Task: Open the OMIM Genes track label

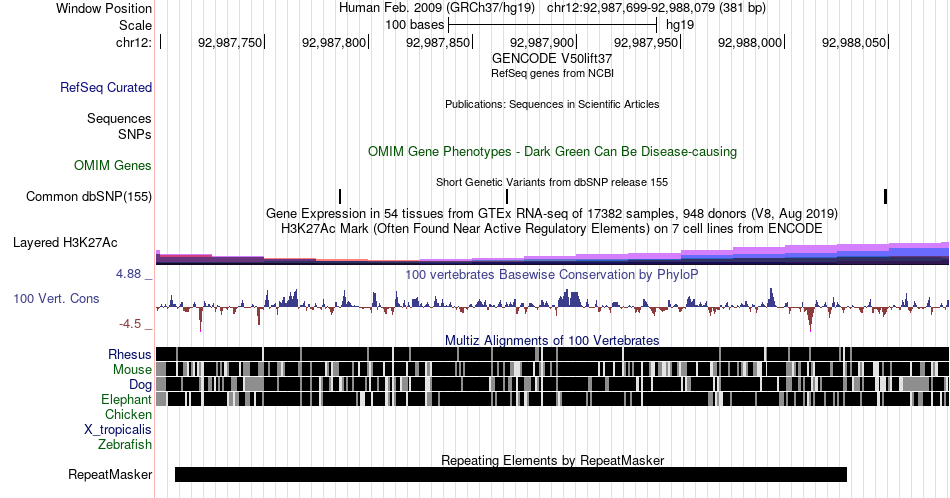Action: pyautogui.click(x=113, y=165)
